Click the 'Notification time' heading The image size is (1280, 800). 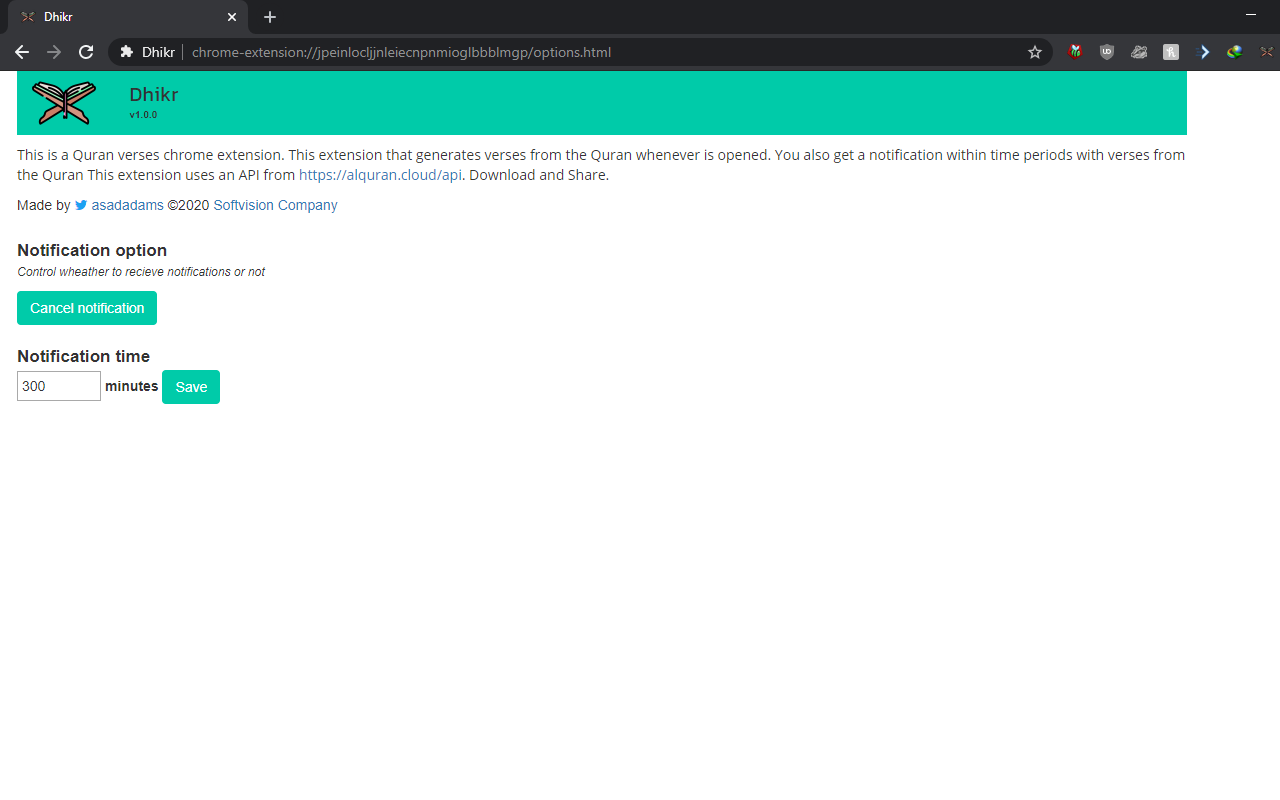pyautogui.click(x=83, y=356)
